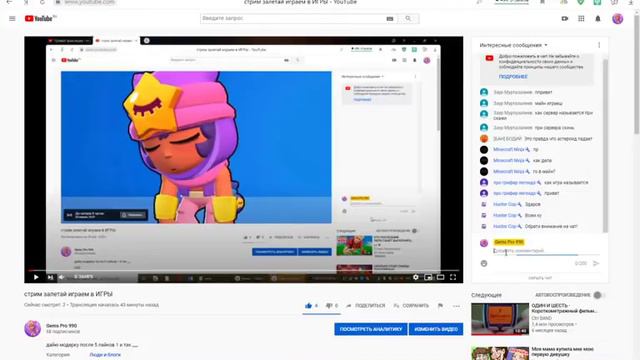Screen dimensions: 640x360
Task: Toggle the Автовоспроизведение autoplay switch
Action: pos(599,295)
